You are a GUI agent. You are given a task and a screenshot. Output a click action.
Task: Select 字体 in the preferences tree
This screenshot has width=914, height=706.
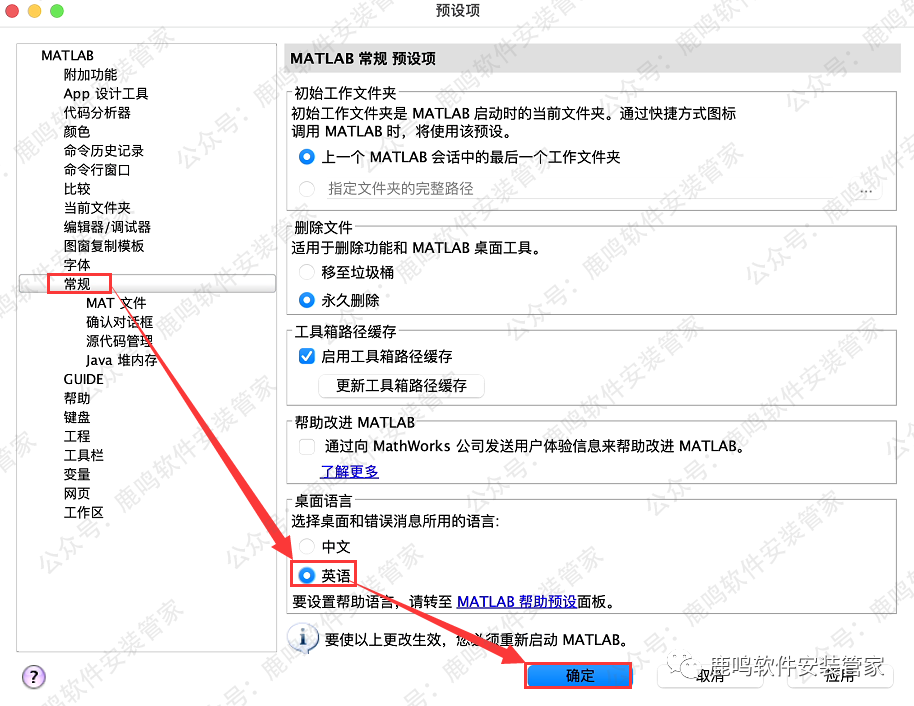coord(77,265)
